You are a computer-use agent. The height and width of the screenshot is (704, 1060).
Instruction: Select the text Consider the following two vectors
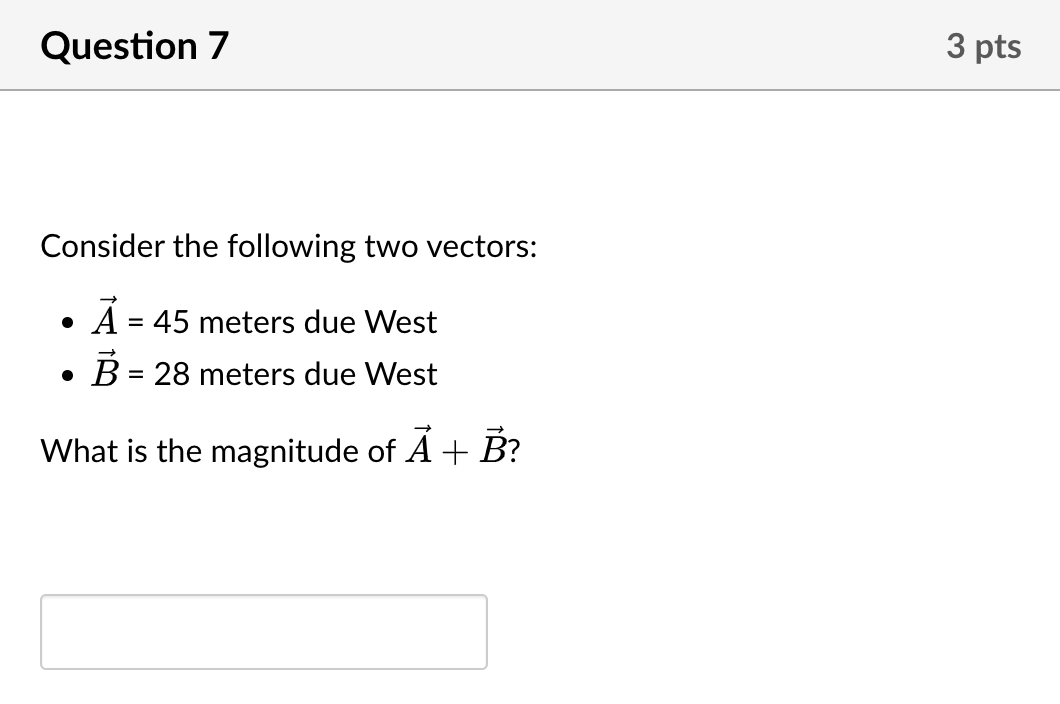tap(288, 246)
